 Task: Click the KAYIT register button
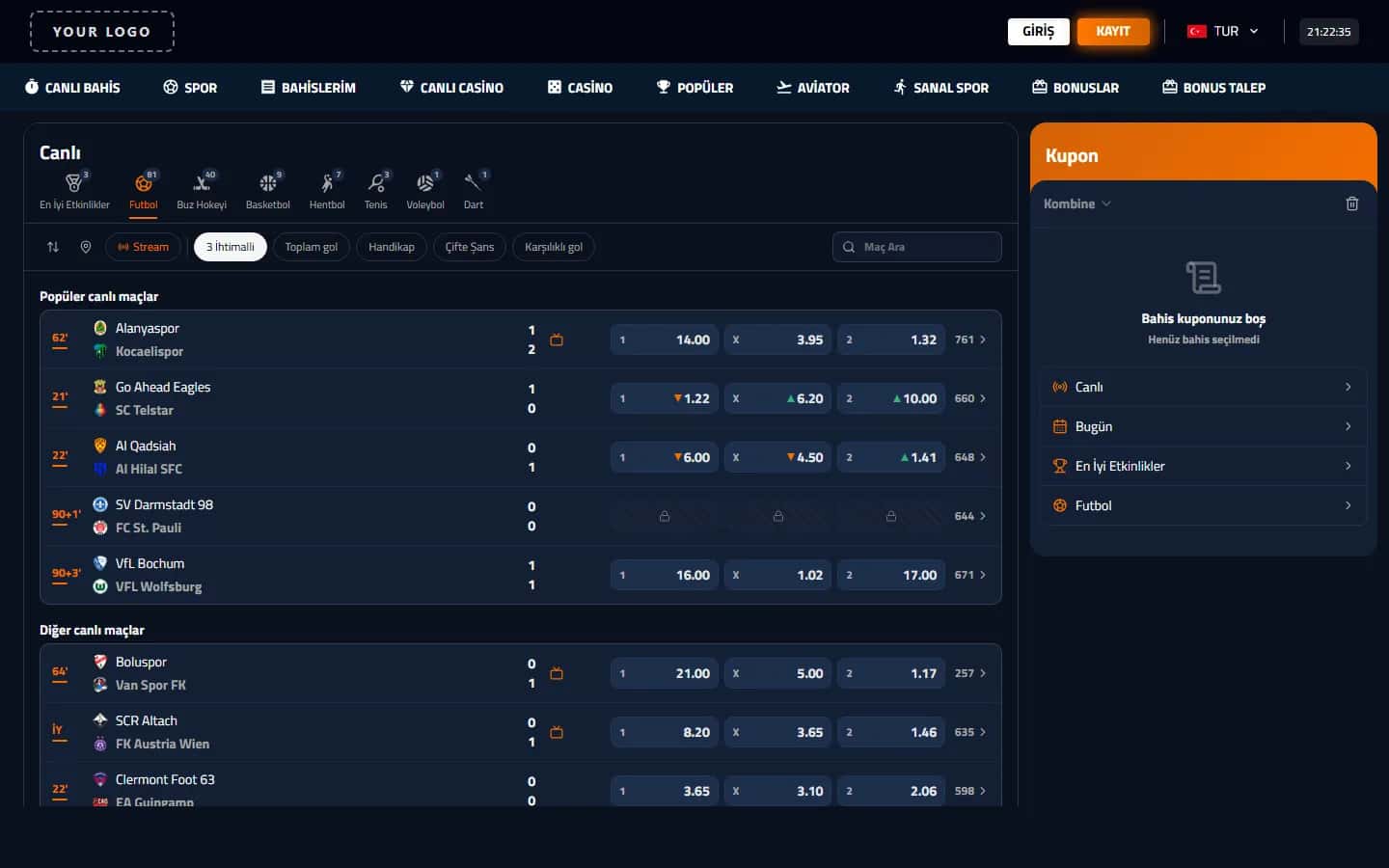point(1113,31)
